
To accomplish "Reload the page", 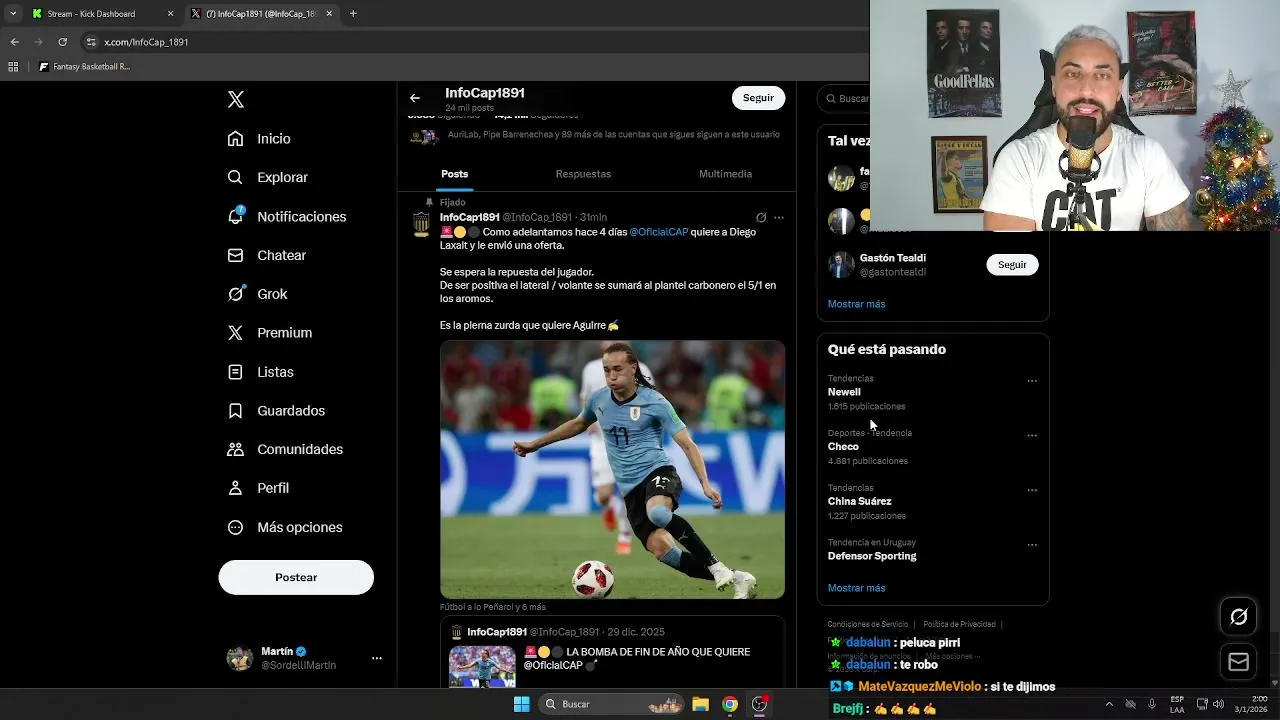I will (x=63, y=42).
